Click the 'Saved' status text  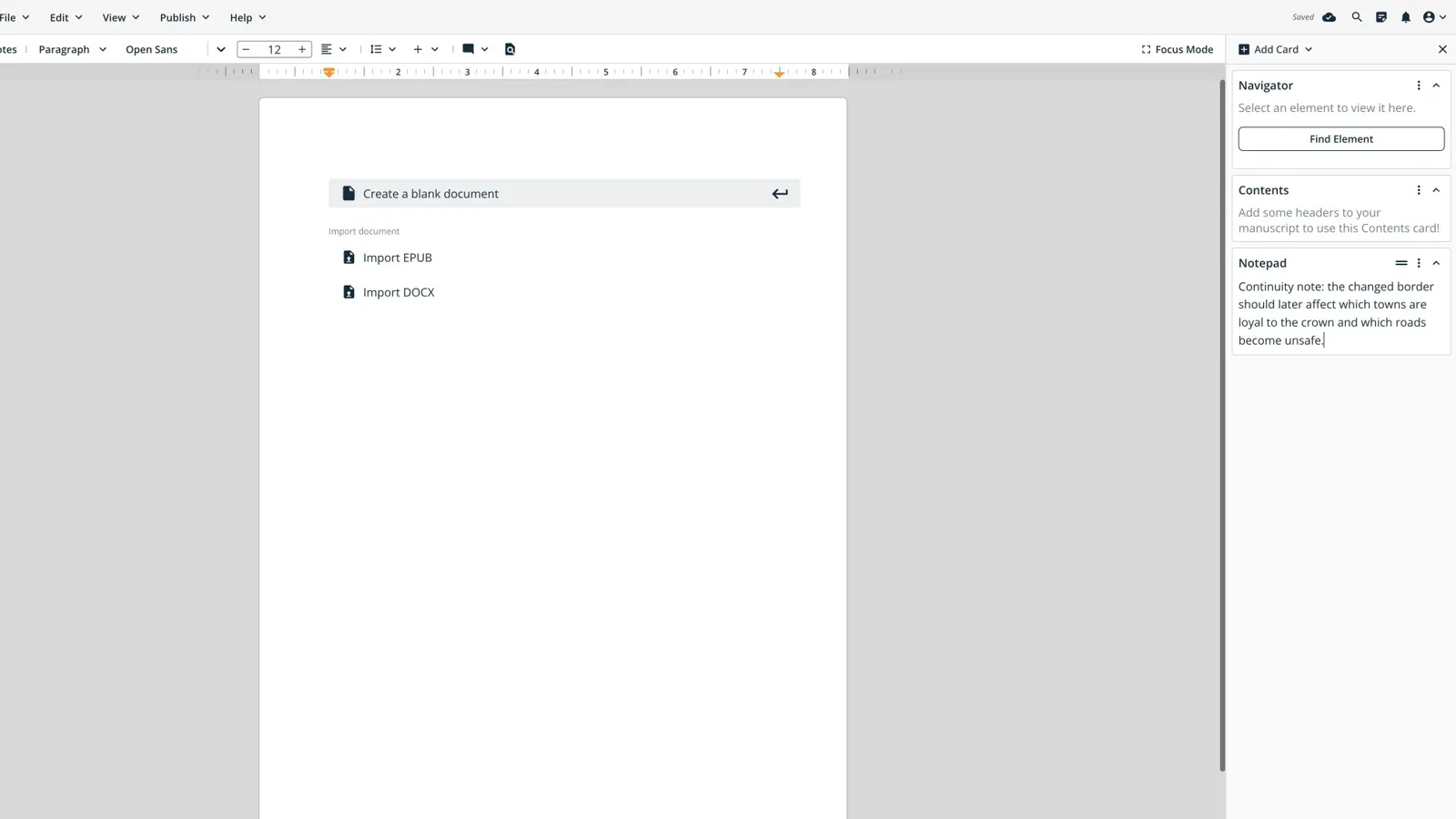pos(1303,17)
